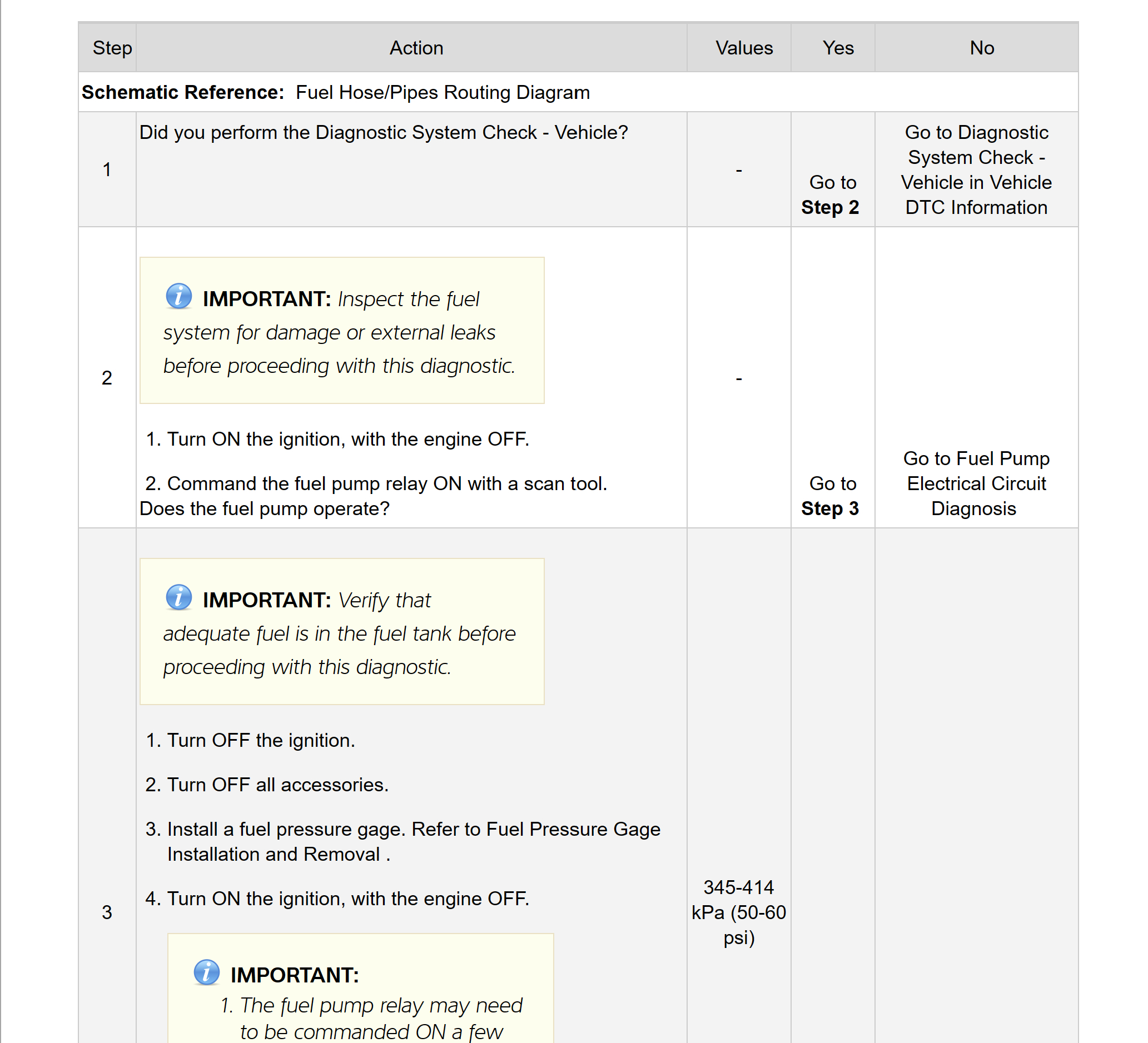Image resolution: width=1148 pixels, height=1043 pixels.
Task: Click the Action column header
Action: pyautogui.click(x=416, y=48)
